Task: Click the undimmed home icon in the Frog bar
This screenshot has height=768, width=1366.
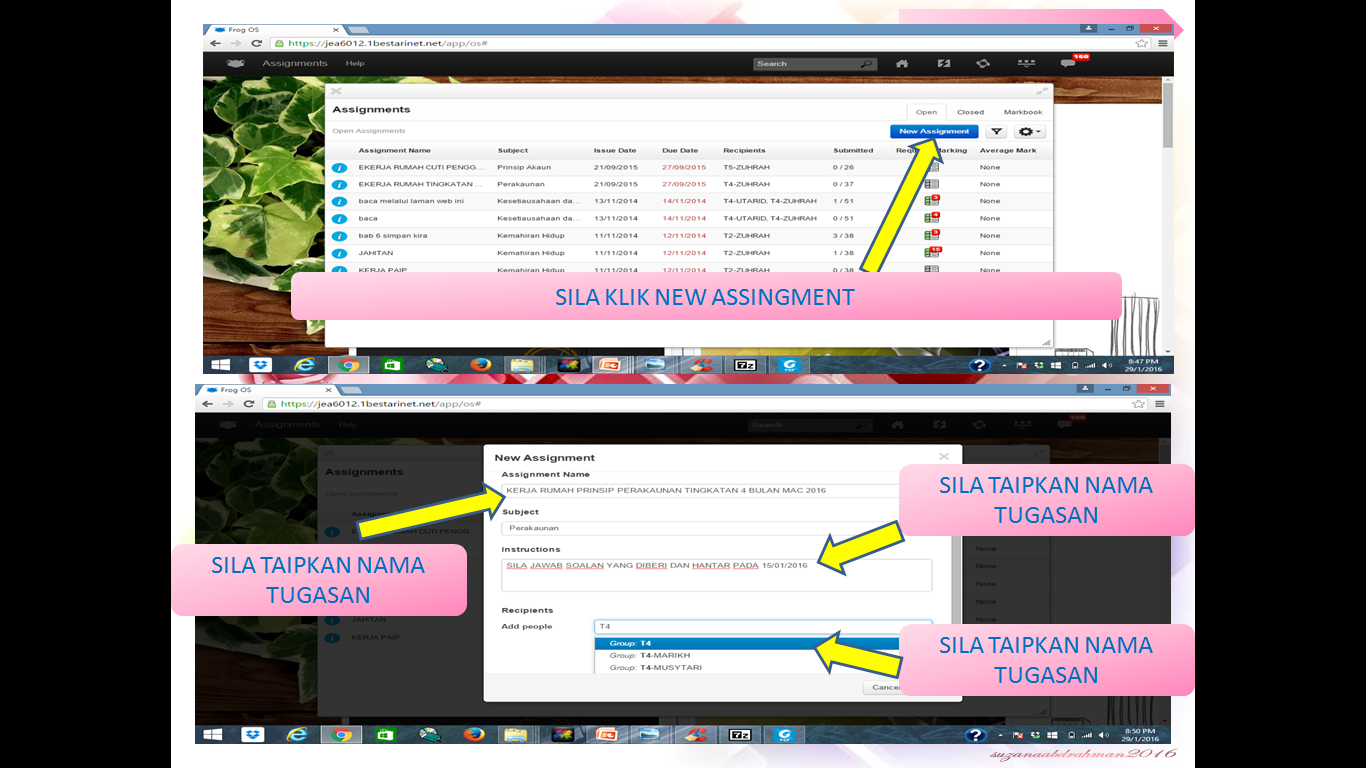Action: point(902,63)
